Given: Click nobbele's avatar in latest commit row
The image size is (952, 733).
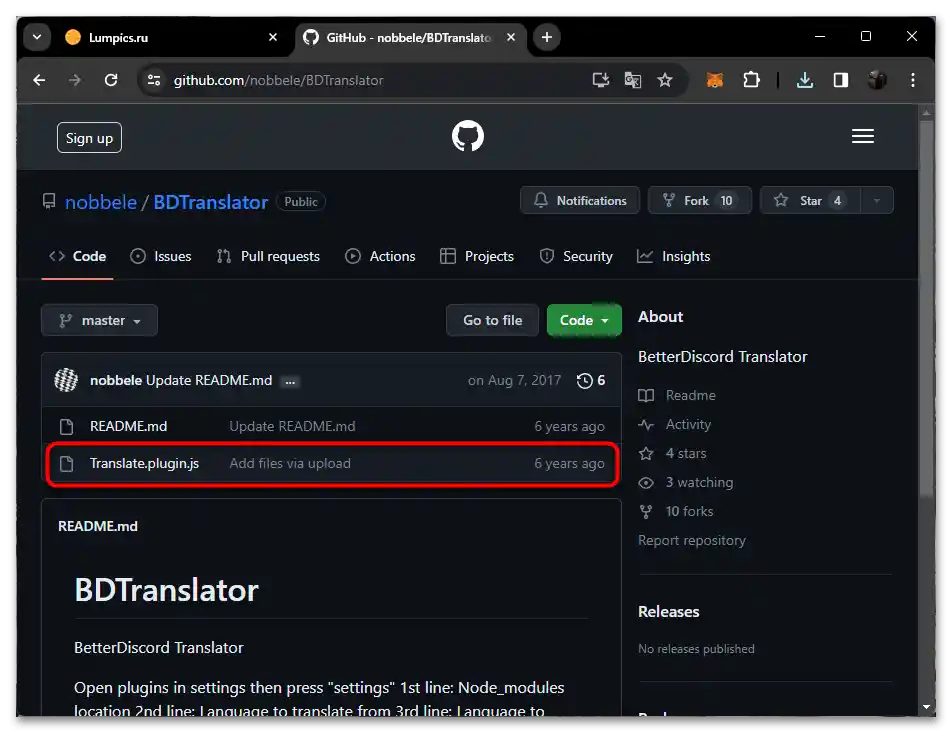Looking at the screenshot, I should [x=66, y=380].
